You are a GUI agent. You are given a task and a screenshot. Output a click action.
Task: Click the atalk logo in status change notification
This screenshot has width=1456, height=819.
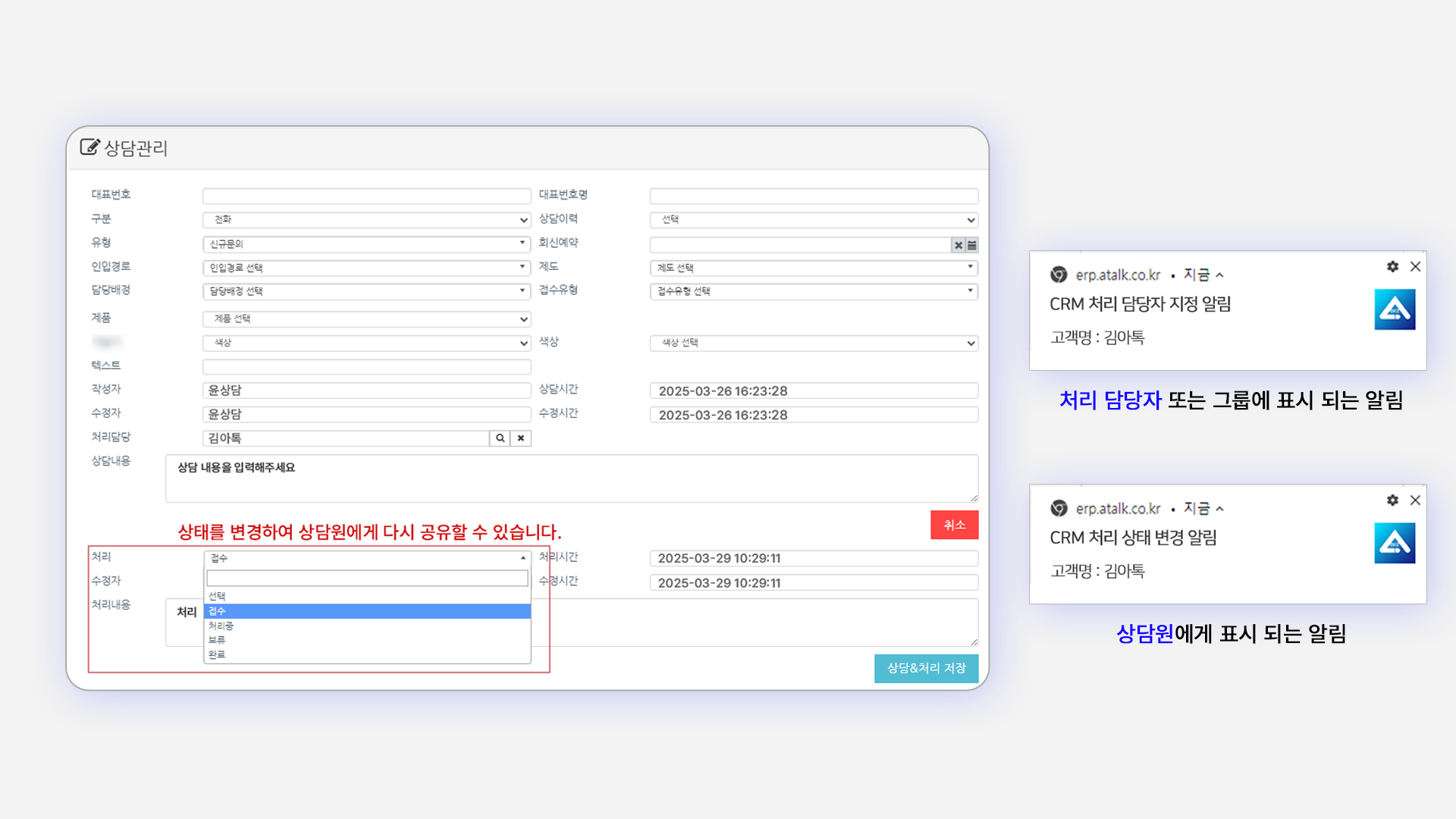(x=1396, y=543)
